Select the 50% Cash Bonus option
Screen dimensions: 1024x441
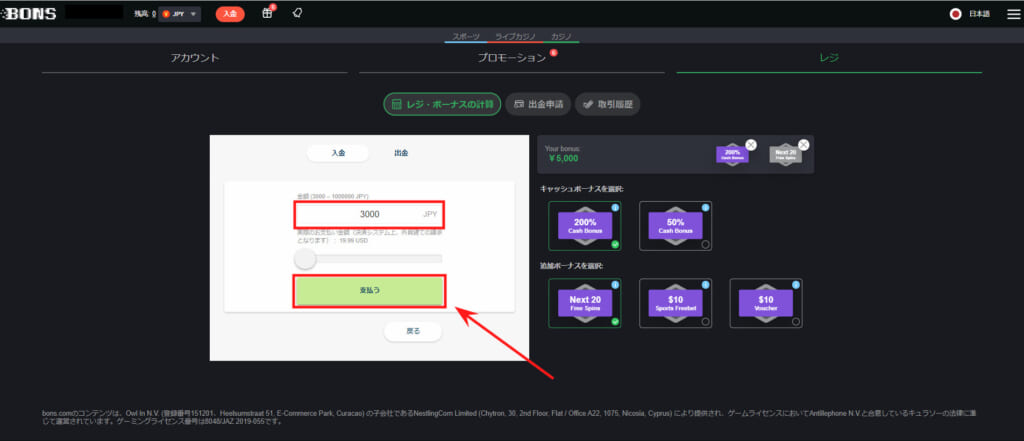point(673,226)
